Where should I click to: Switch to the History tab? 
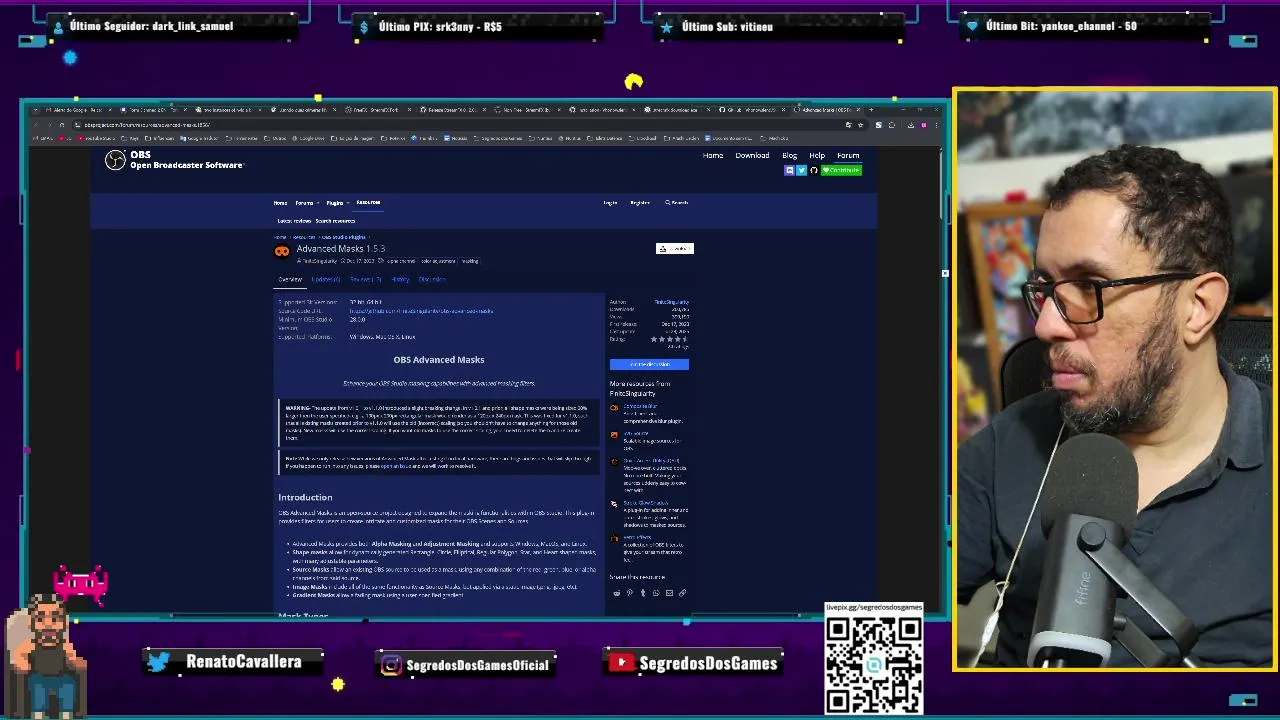click(401, 279)
